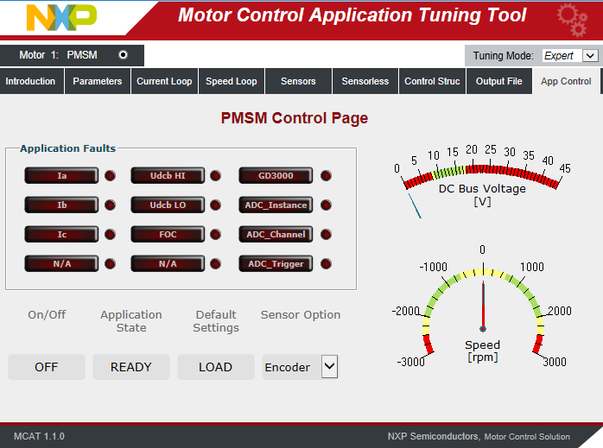The width and height of the screenshot is (603, 448).
Task: Click the Expert tuning mode field
Action: pyautogui.click(x=562, y=56)
